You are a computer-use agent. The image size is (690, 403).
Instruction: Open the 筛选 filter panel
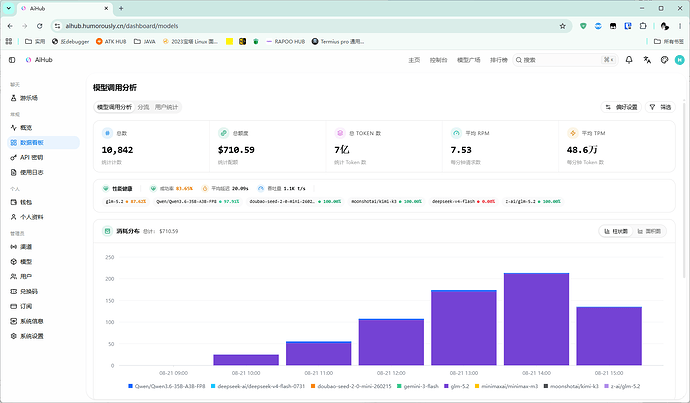click(661, 107)
